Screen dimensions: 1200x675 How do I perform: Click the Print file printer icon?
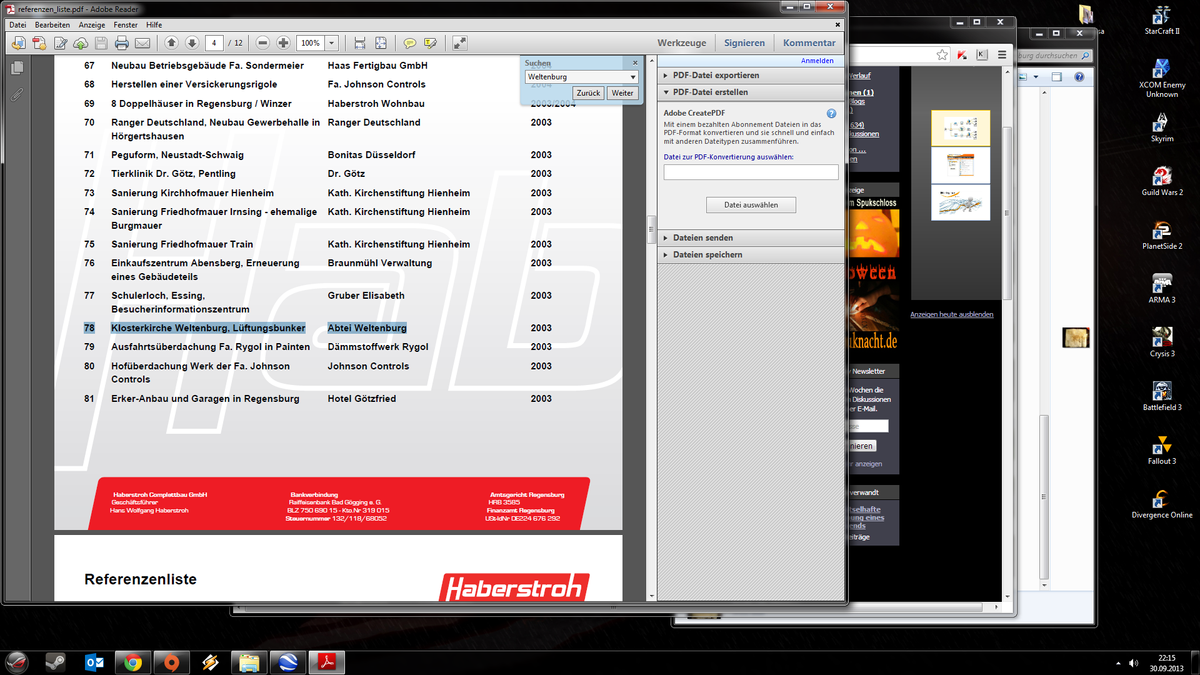121,43
